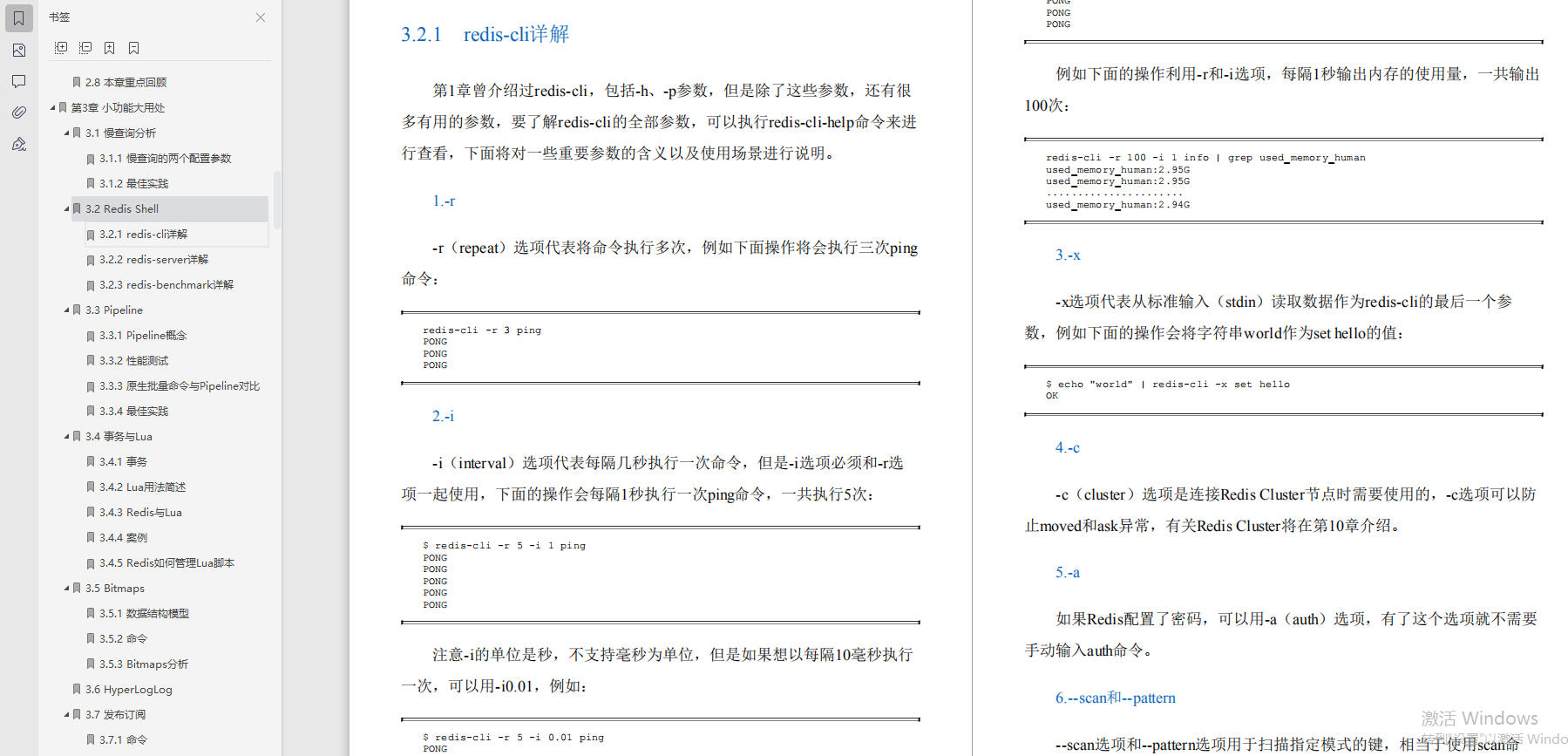Image resolution: width=1568 pixels, height=756 pixels.
Task: Open bookmark 3.3.3 原生批量命令与Pipeline对比
Action: [179, 386]
